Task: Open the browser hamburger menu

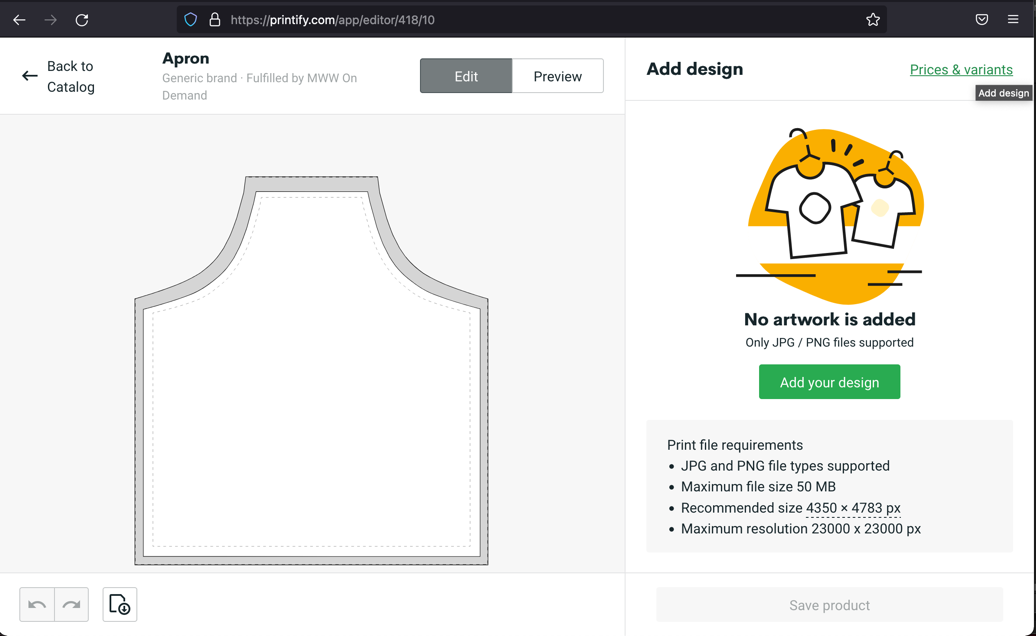Action: 1013,20
